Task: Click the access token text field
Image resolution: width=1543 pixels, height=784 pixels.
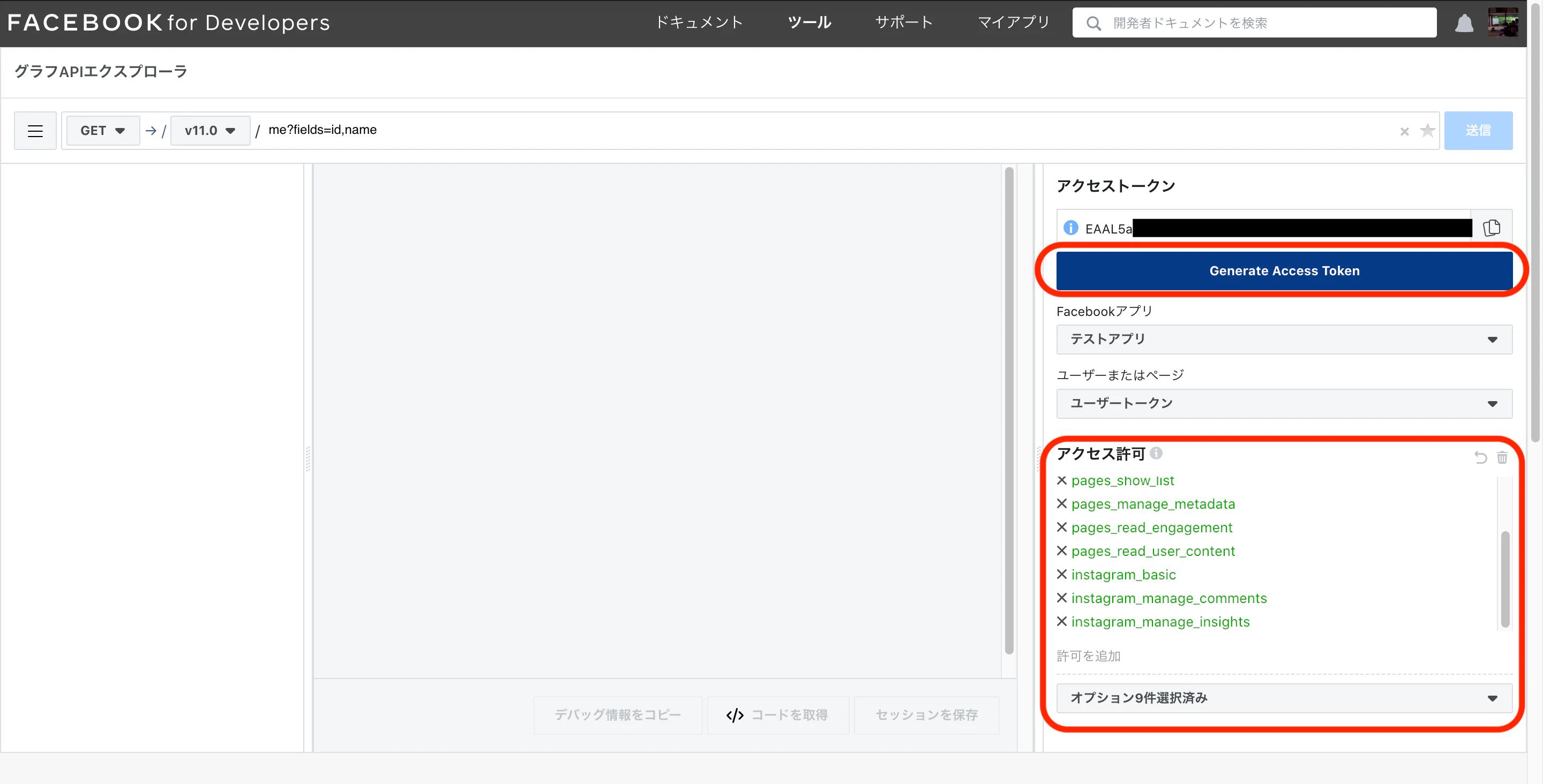Action: point(1264,228)
